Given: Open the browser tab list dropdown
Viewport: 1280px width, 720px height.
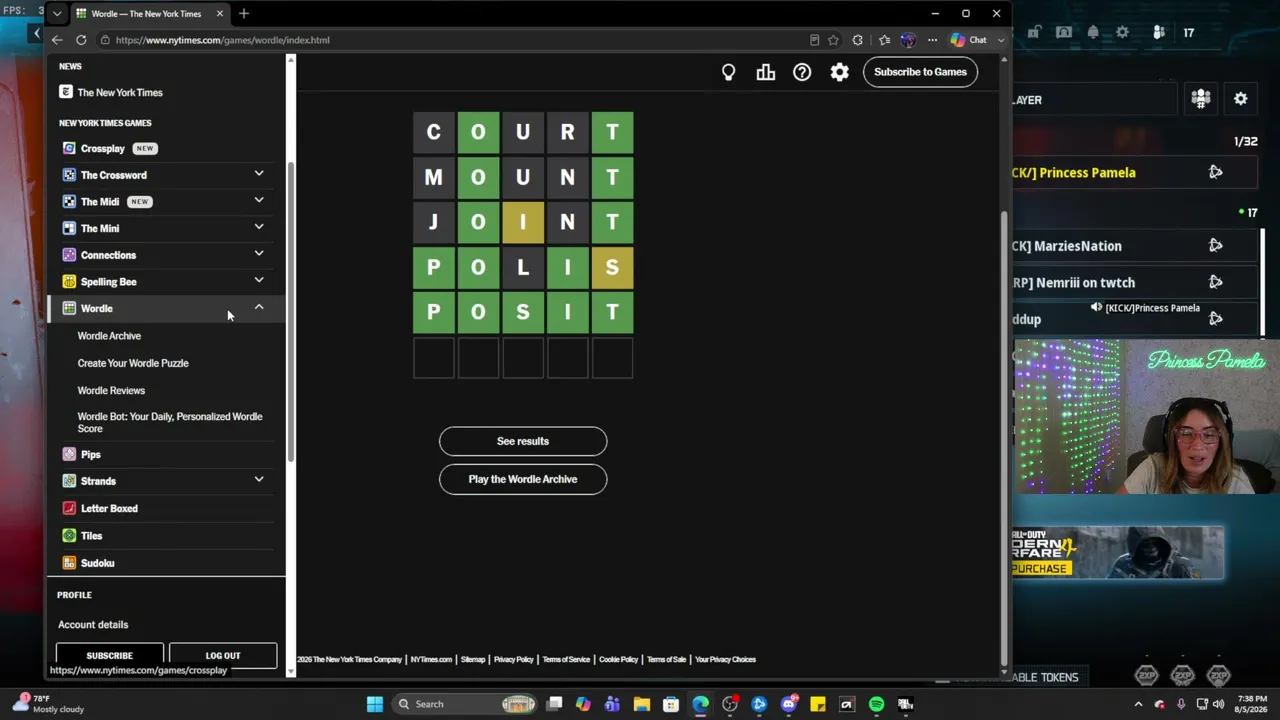Looking at the screenshot, I should [57, 14].
